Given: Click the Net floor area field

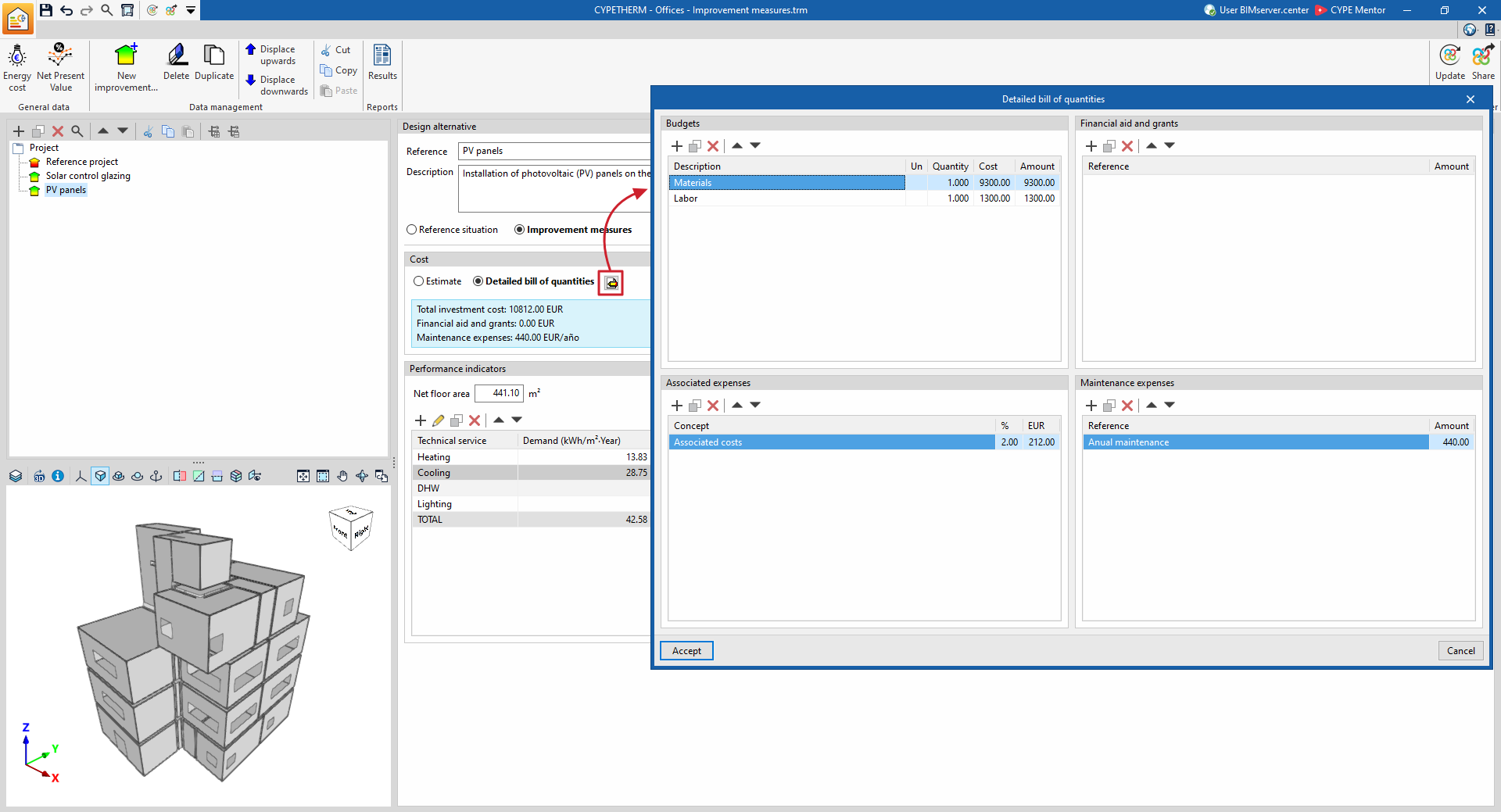Looking at the screenshot, I should pyautogui.click(x=499, y=394).
